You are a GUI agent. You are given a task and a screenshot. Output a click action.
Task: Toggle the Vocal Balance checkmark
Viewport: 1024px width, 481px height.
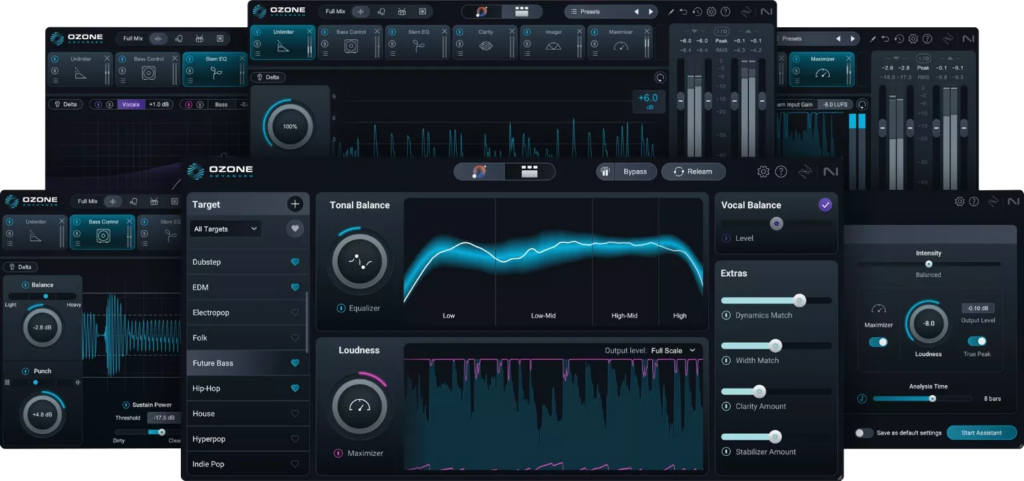point(825,205)
